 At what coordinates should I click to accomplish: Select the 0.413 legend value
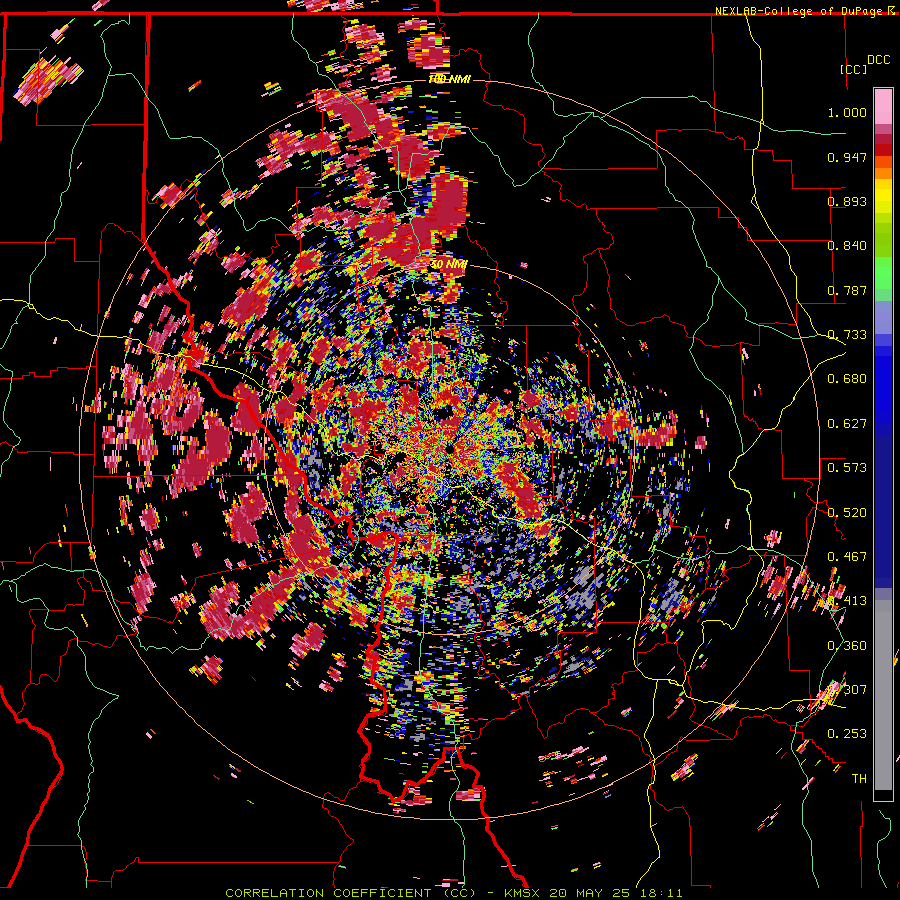coord(847,601)
